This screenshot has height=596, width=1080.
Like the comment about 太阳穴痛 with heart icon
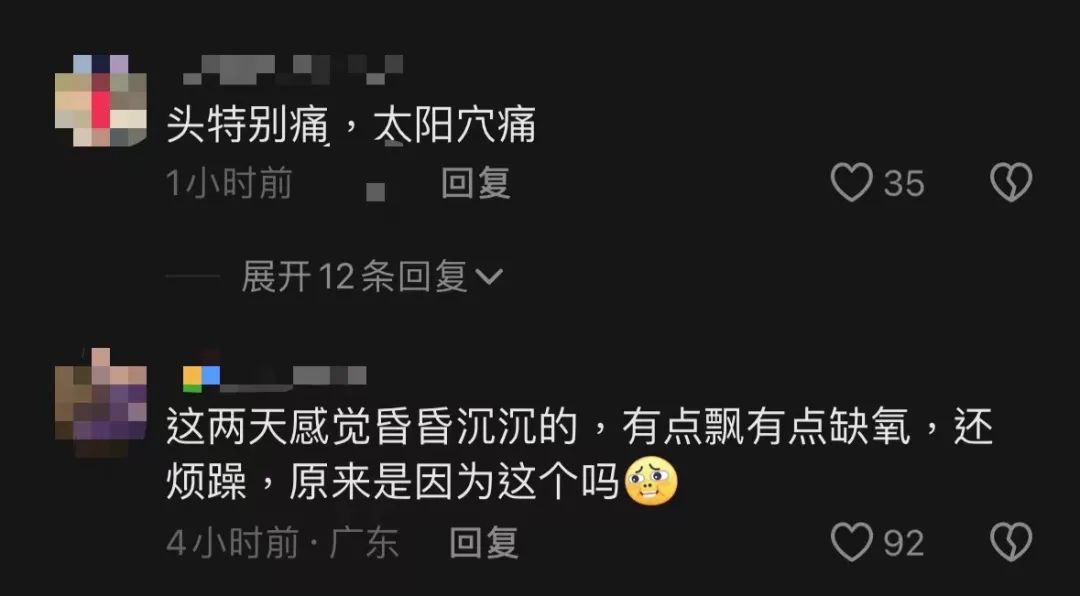[852, 183]
